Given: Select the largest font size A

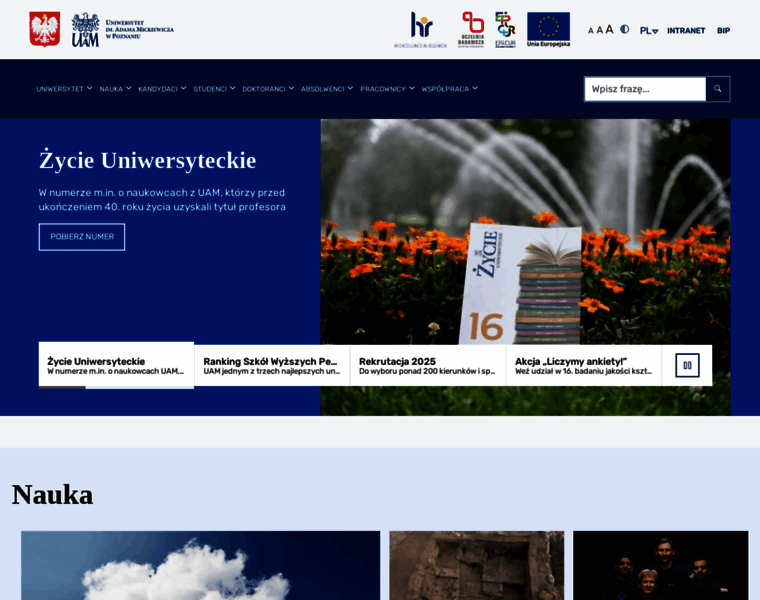Looking at the screenshot, I should point(609,30).
